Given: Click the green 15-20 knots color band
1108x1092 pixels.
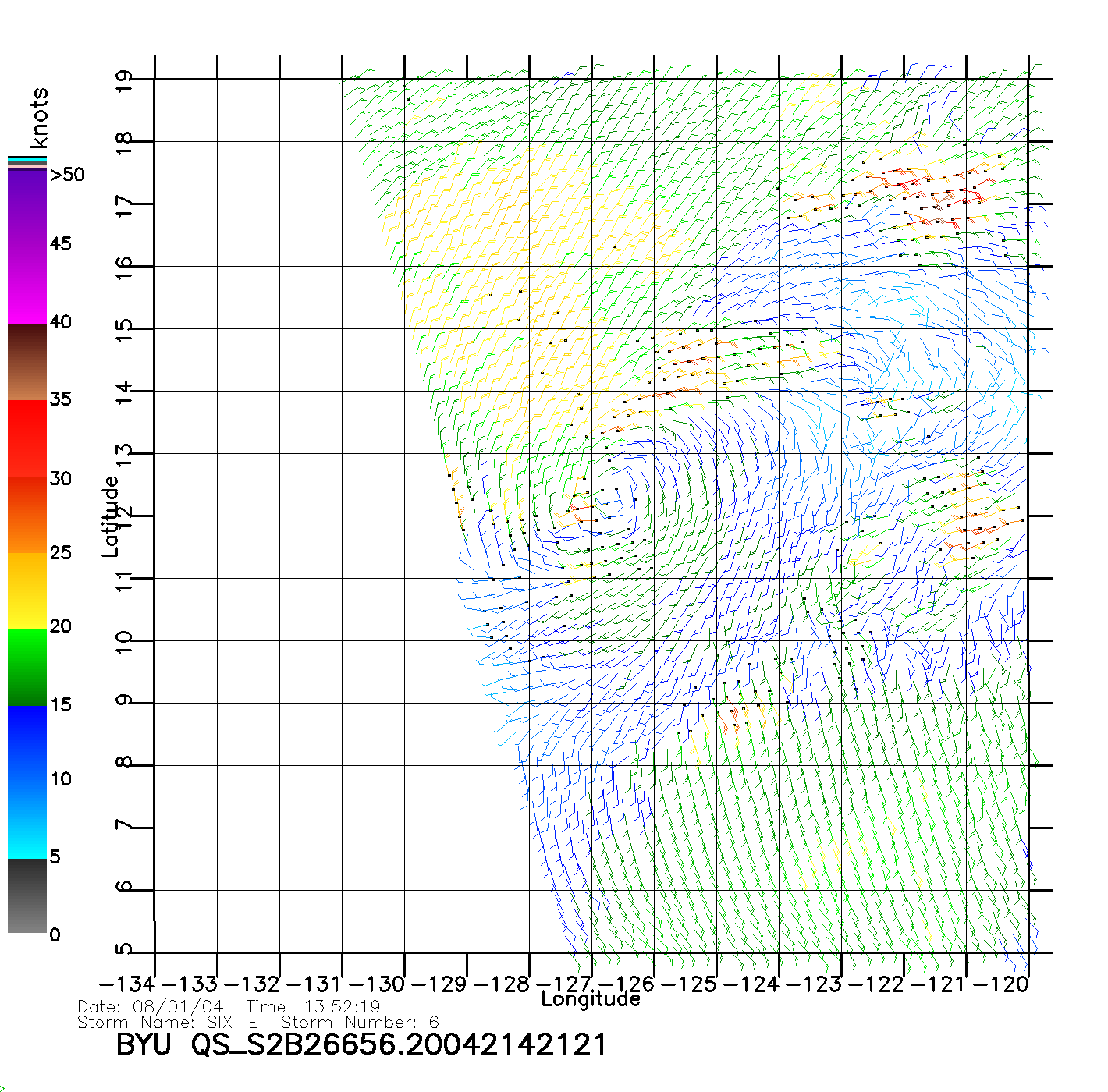Looking at the screenshot, I should (x=27, y=667).
